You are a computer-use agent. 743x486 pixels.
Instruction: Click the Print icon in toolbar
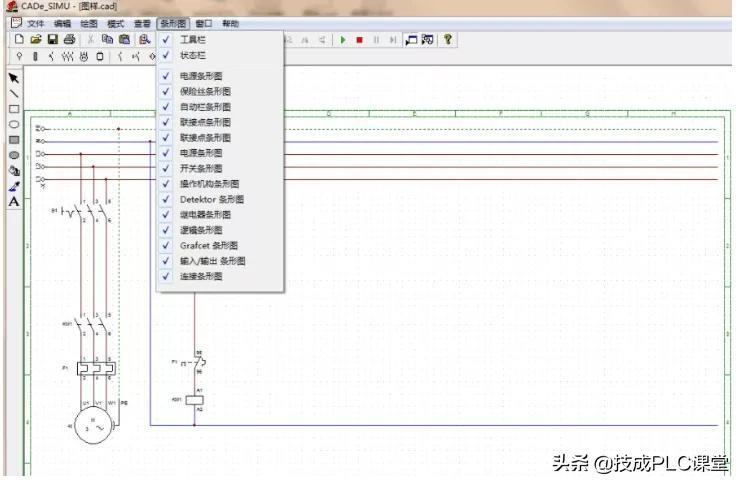click(x=69, y=39)
